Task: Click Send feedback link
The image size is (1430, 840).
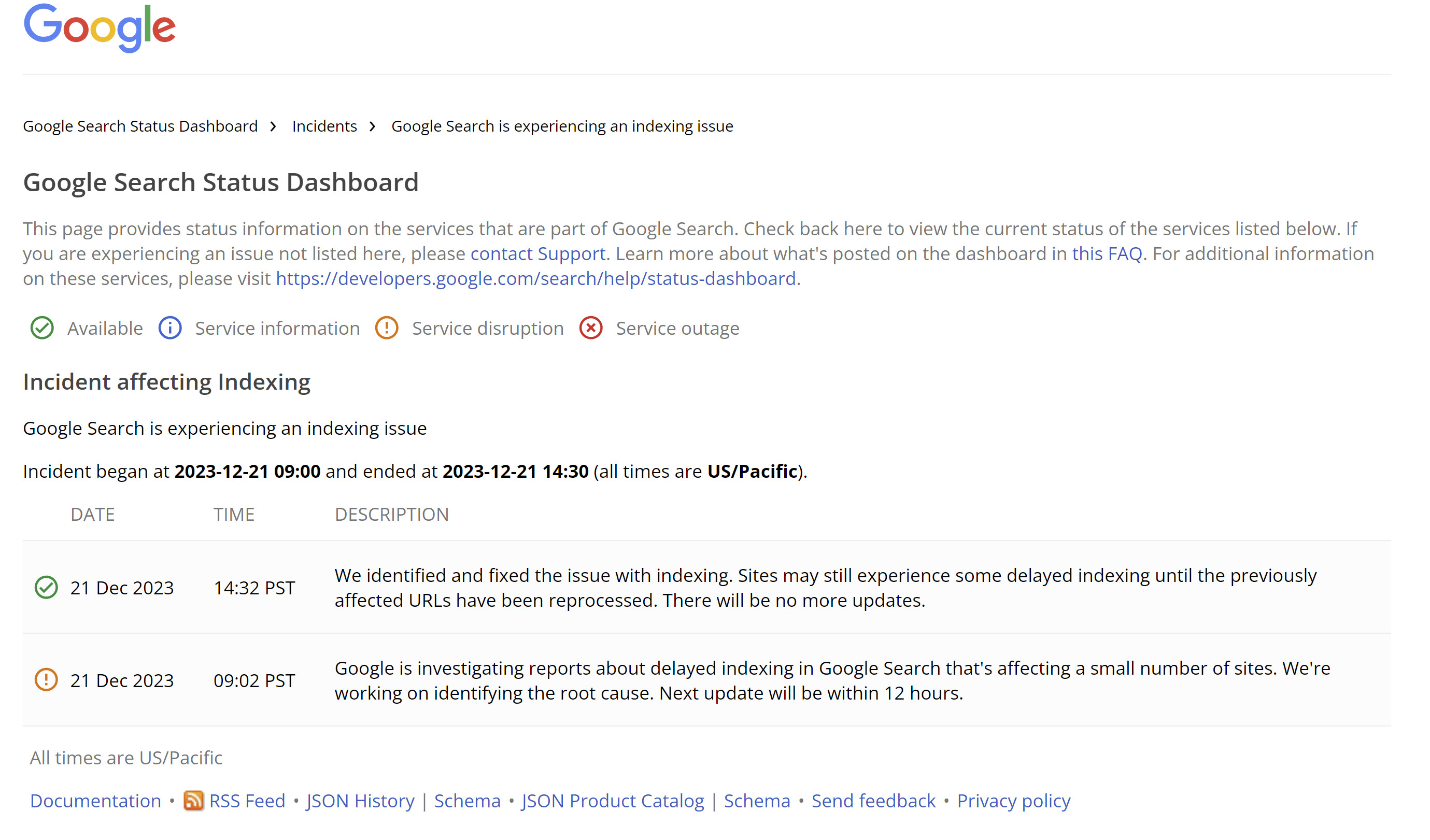Action: (x=873, y=801)
